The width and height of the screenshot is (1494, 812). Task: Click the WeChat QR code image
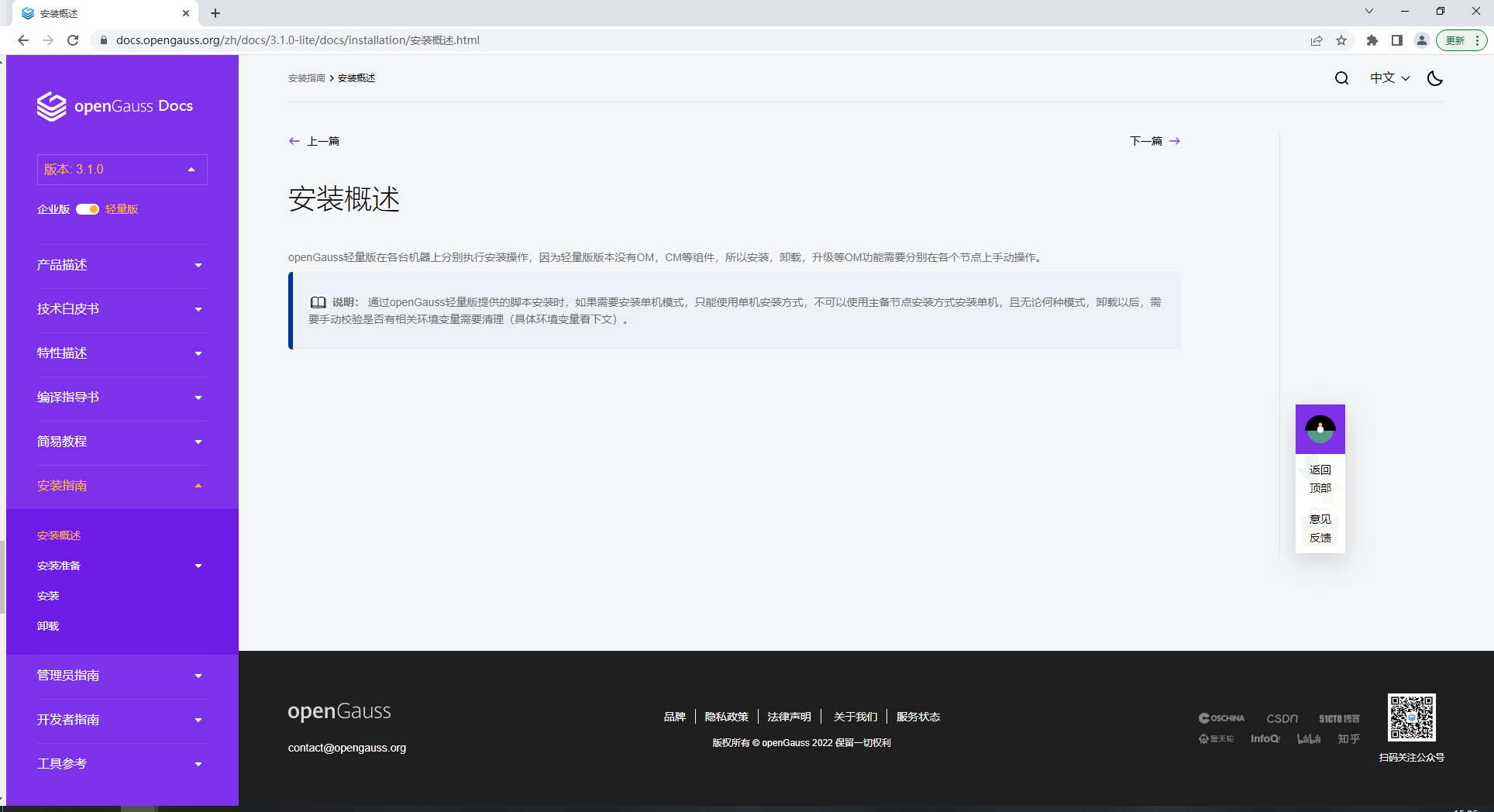[x=1412, y=717]
